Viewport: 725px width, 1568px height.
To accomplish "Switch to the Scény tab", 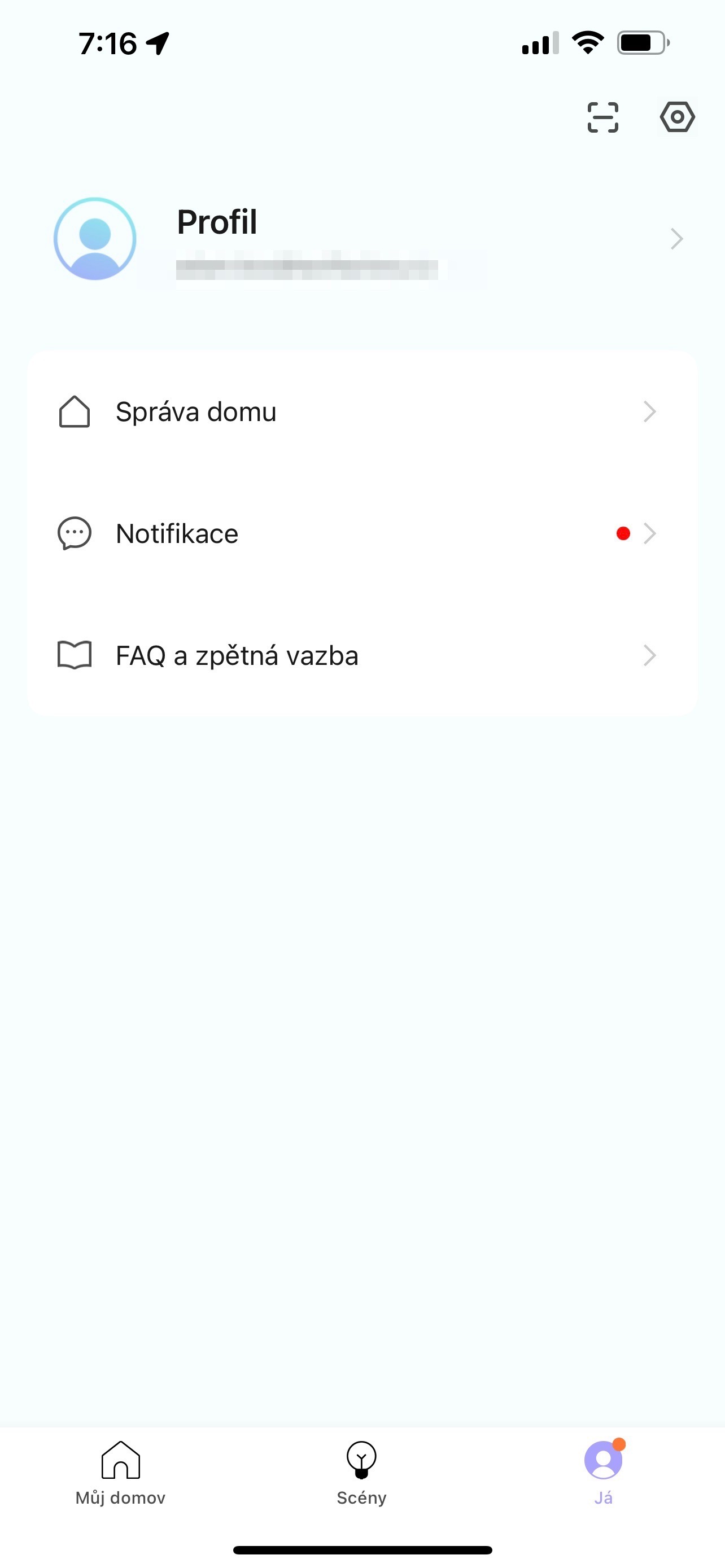I will pos(361,1473).
